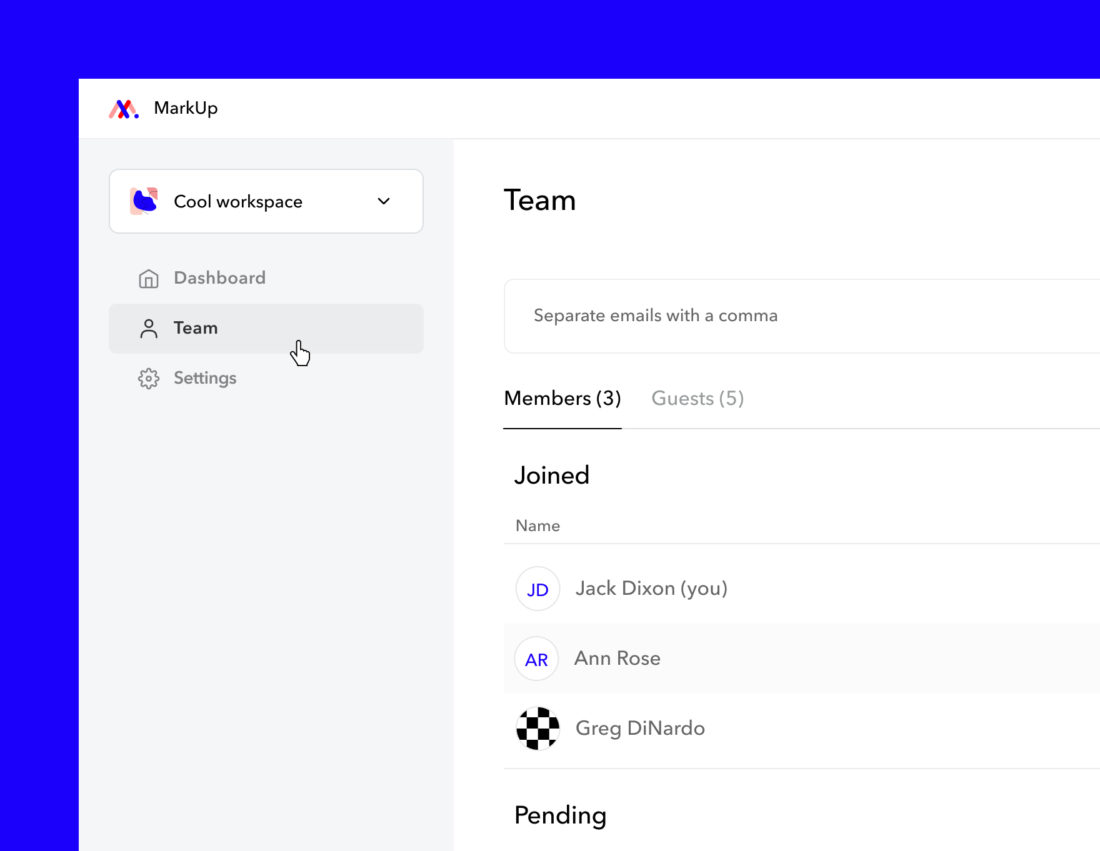The height and width of the screenshot is (851, 1100).
Task: Switch to the Guests (5) tab
Action: (697, 398)
